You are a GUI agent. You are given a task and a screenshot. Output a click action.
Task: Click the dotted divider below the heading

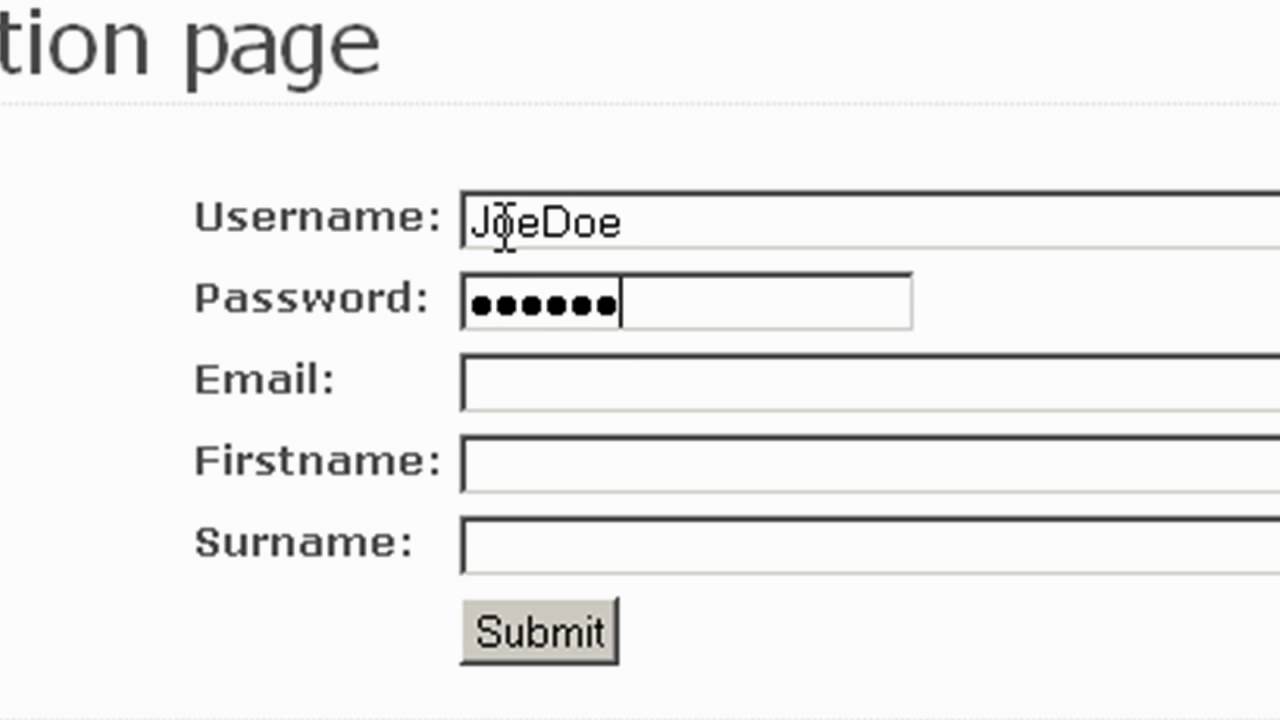pyautogui.click(x=640, y=103)
